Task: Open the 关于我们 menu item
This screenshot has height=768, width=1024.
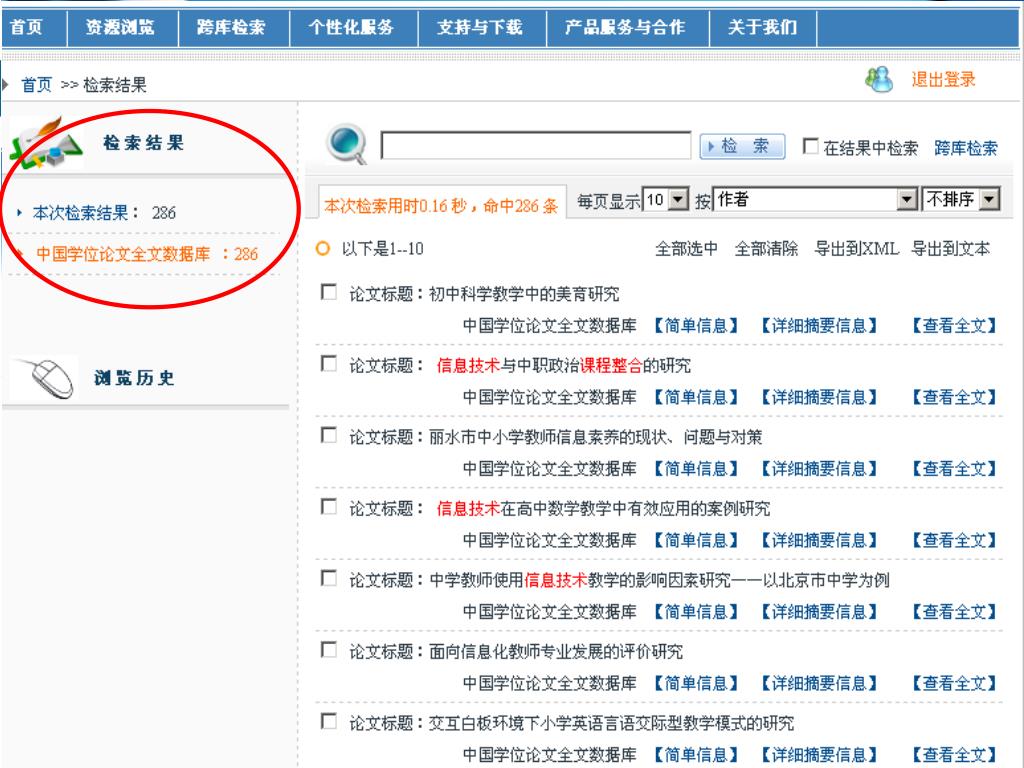Action: [762, 27]
